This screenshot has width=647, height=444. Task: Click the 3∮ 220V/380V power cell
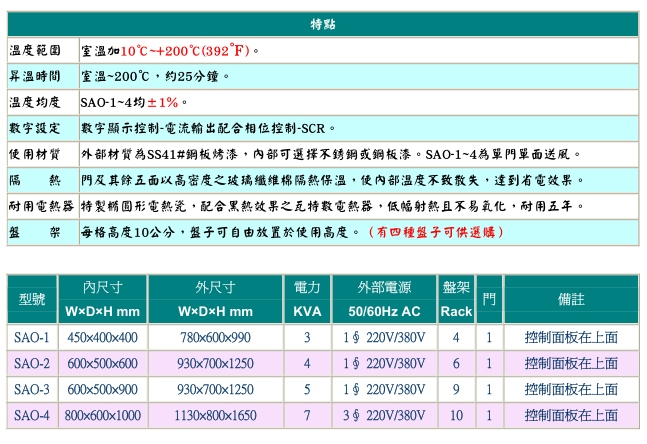tap(384, 415)
